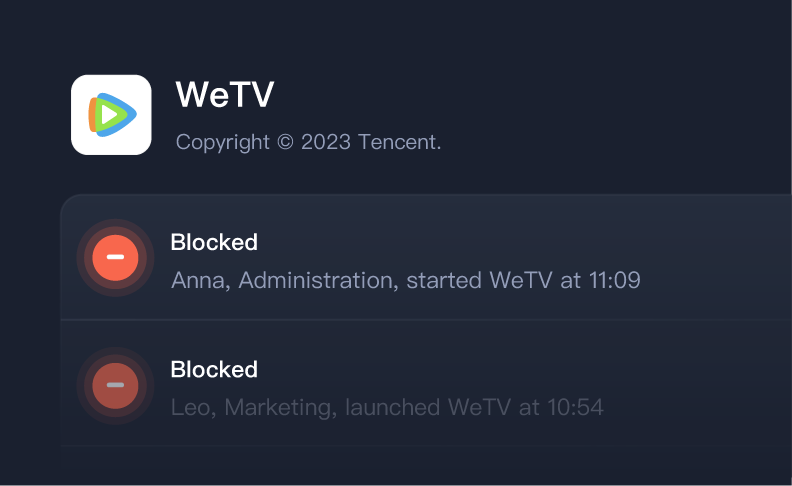Click the WeTV app logo icon

[x=111, y=115]
